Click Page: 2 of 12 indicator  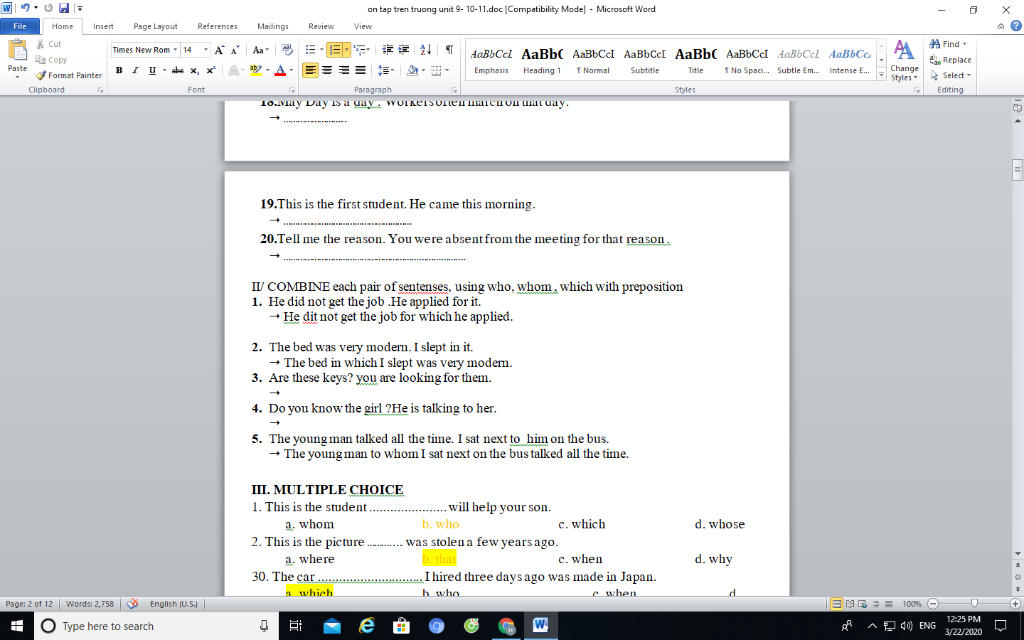[x=29, y=604]
